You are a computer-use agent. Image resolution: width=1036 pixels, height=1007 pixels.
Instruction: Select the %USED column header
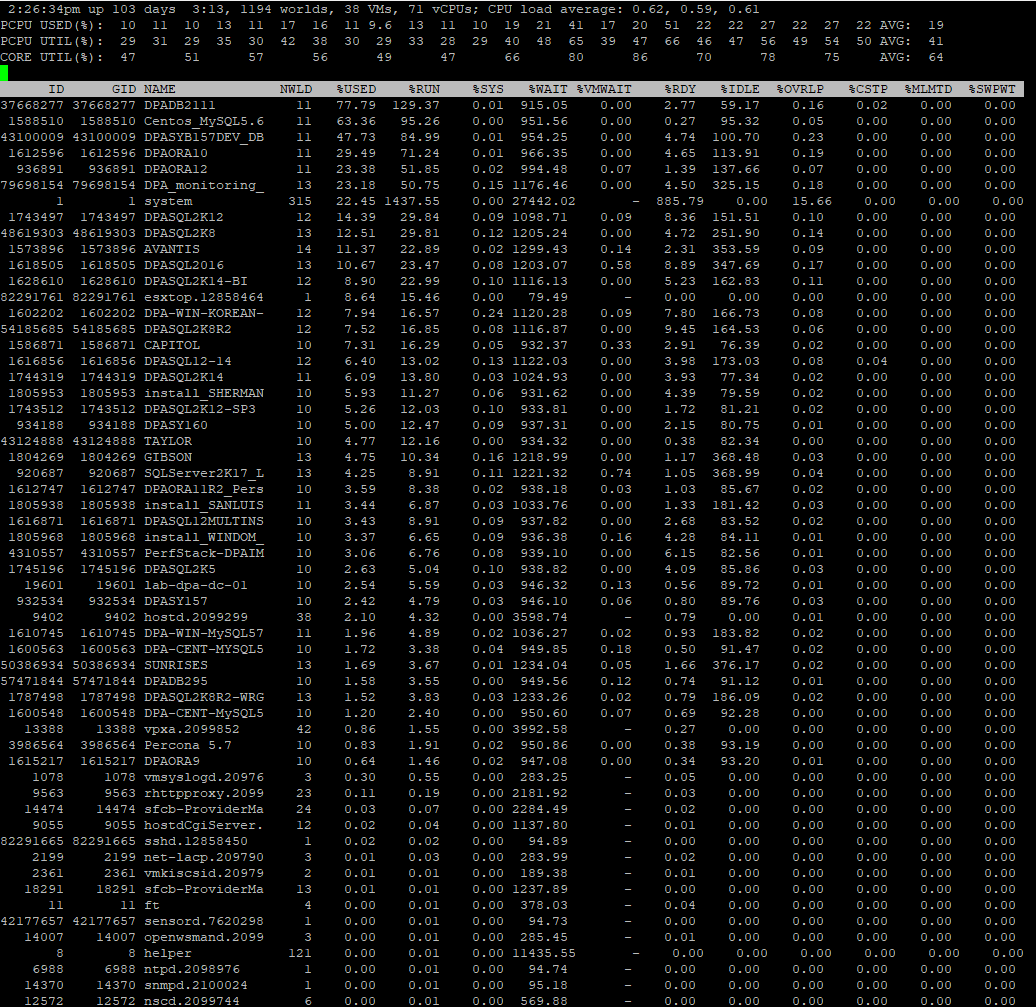coord(356,88)
